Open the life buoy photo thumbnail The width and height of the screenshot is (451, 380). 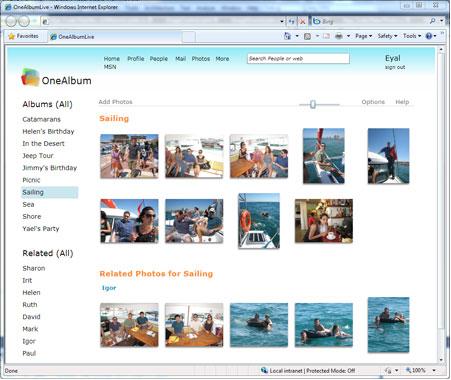[x=259, y=221]
